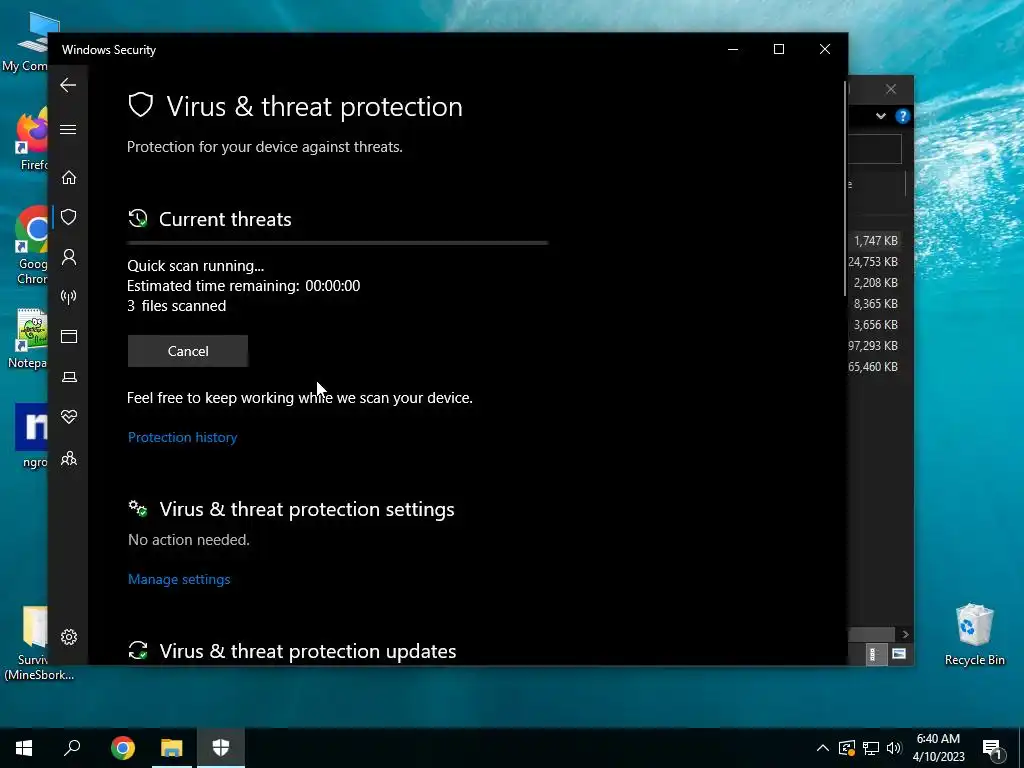
Task: Open Windows Security settings gear
Action: pyautogui.click(x=69, y=637)
